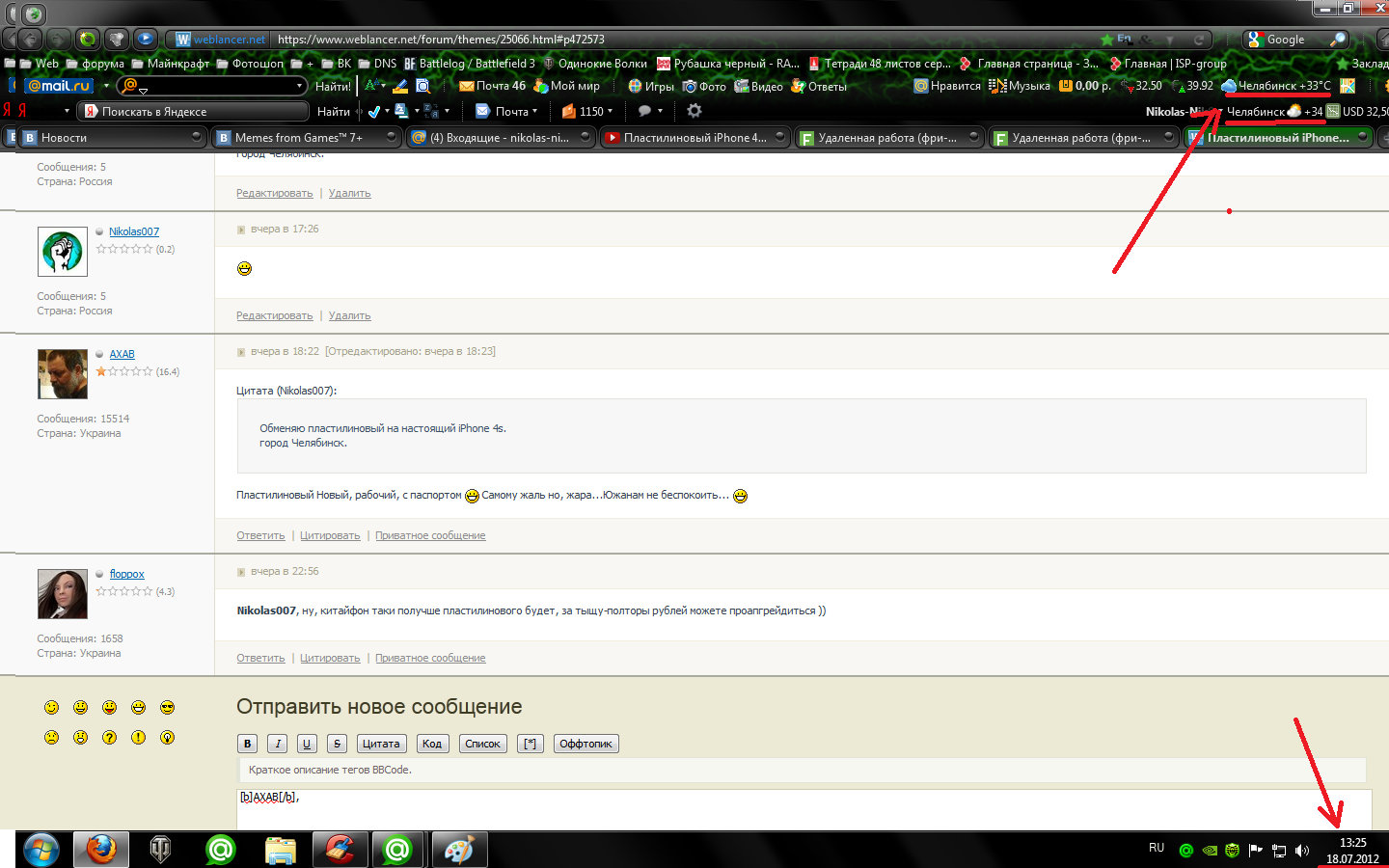Click the Почта 46 mail icon

467,86
